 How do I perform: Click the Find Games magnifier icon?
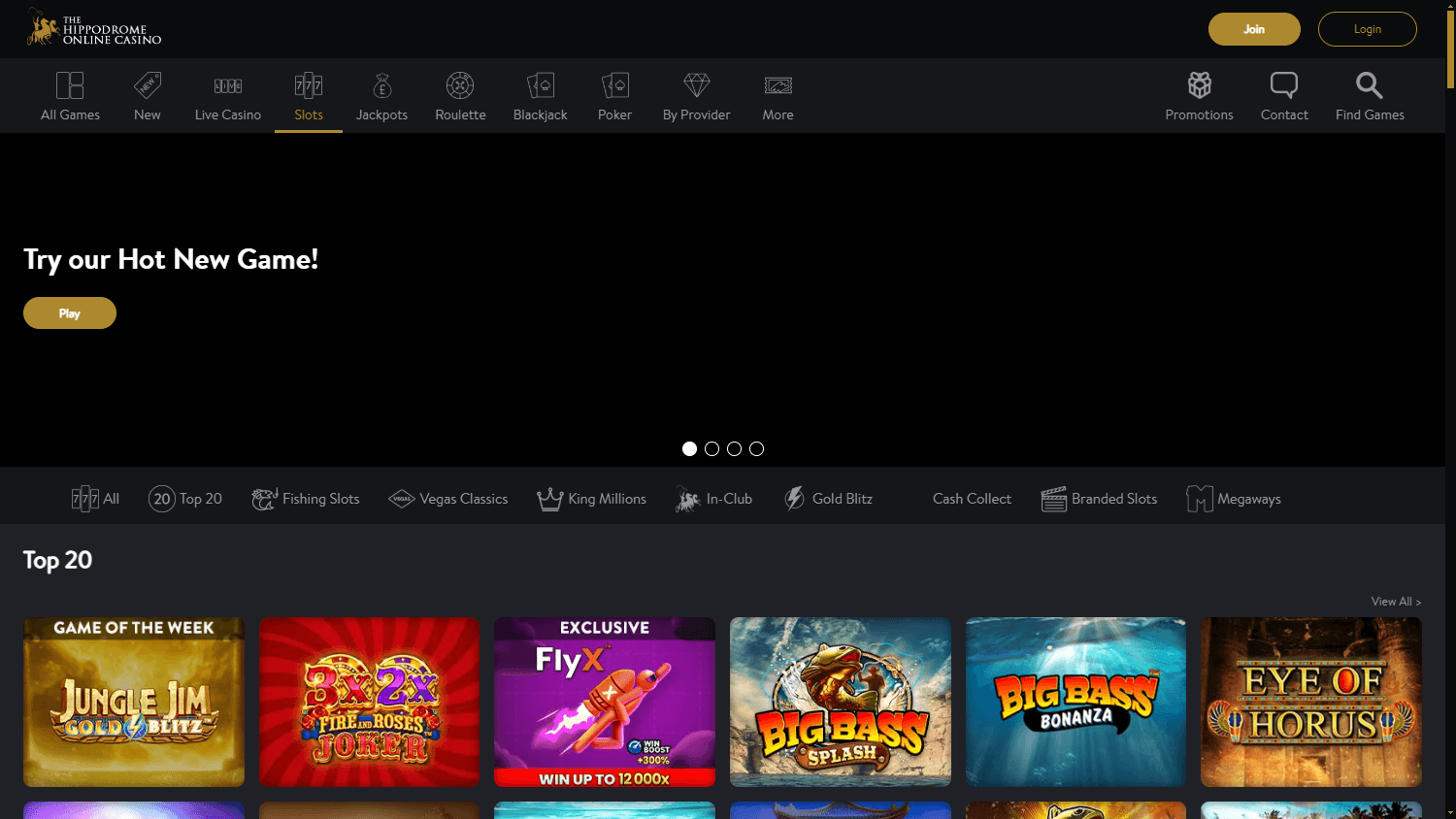pos(1368,84)
